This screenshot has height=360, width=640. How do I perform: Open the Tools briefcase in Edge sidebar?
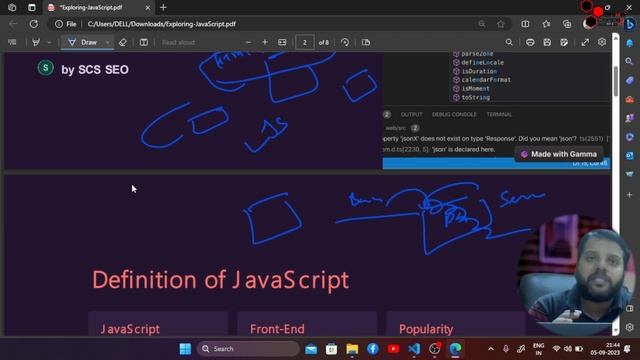point(630,99)
